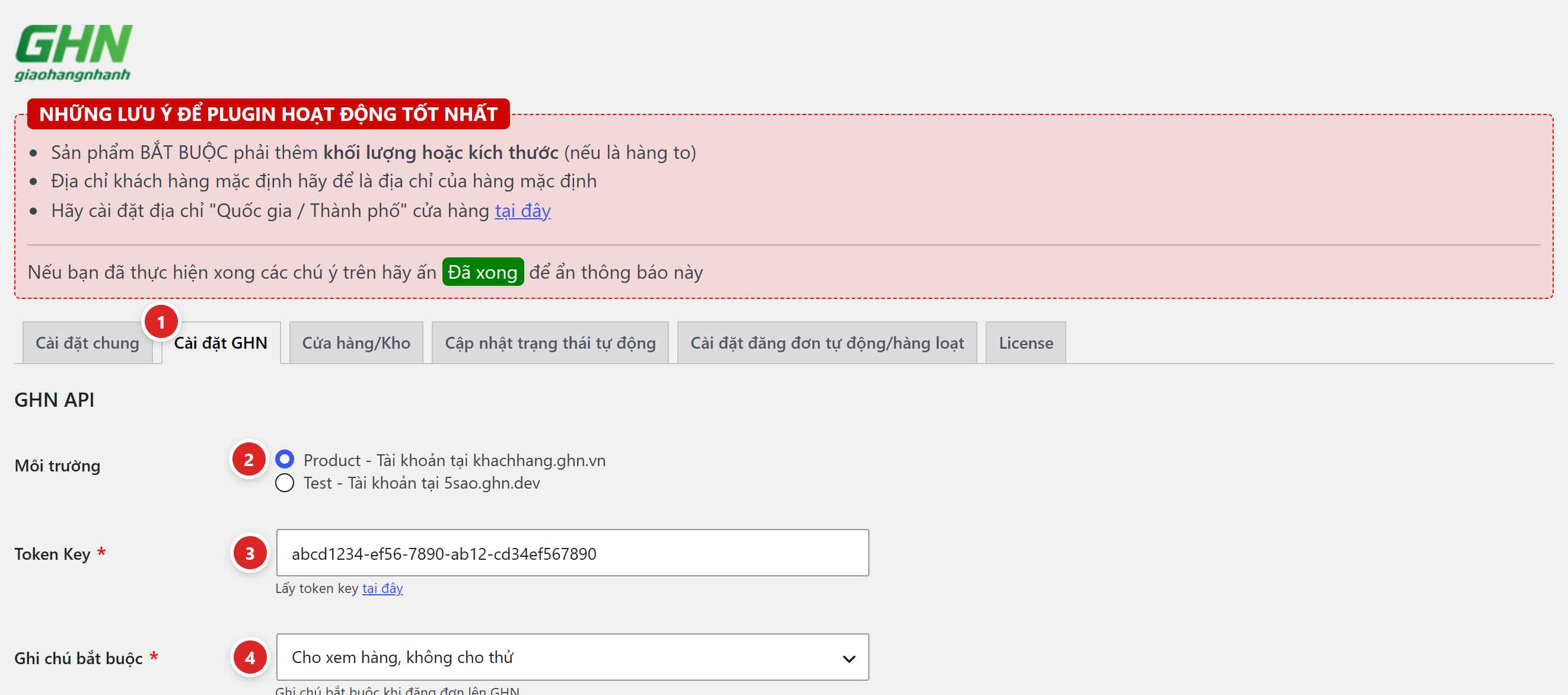Screen dimensions: 1568x695
Task: Open the 'tại đây' token key link
Action: (x=383, y=588)
